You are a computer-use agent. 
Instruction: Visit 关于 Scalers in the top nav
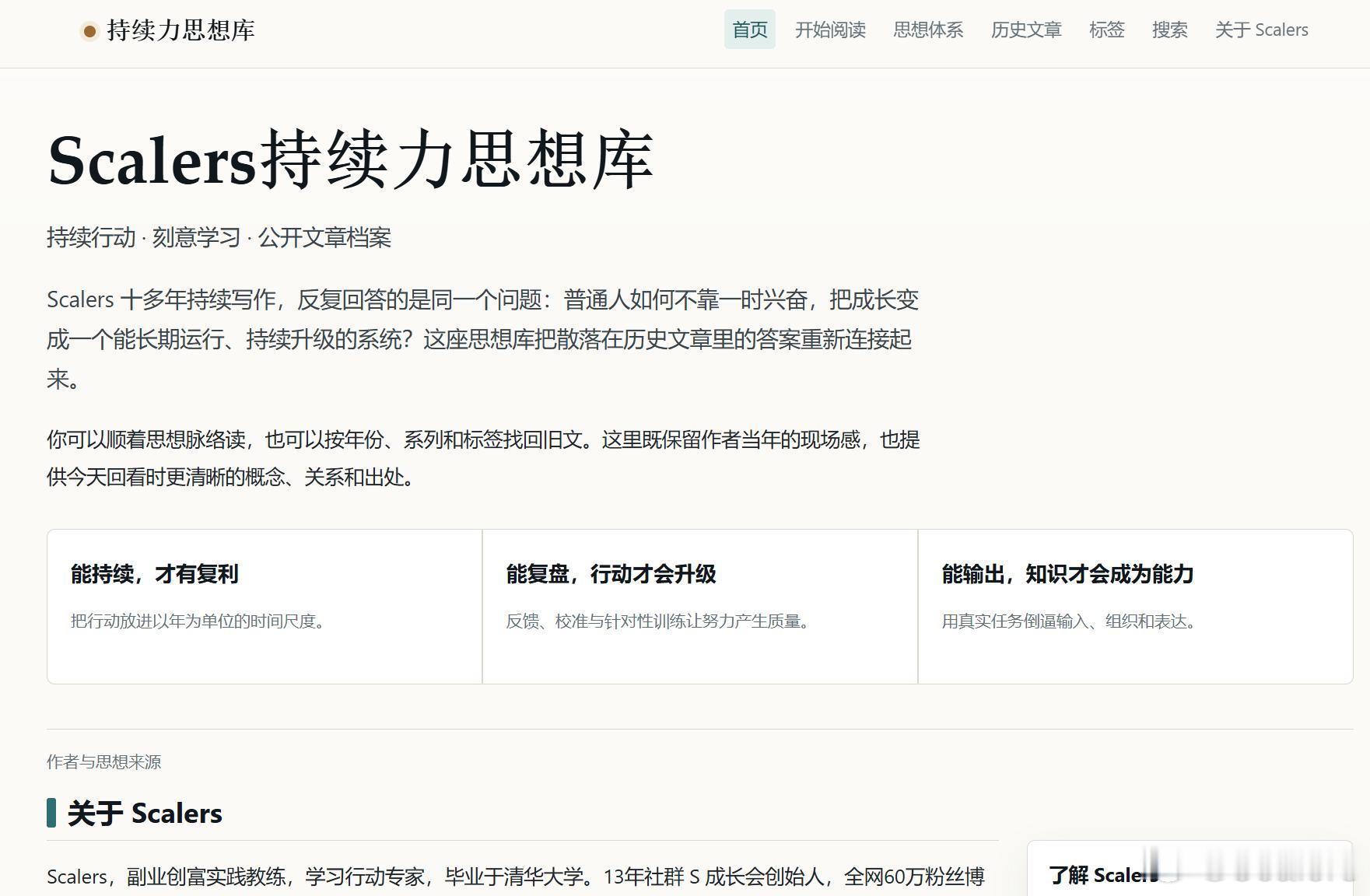[x=1262, y=30]
